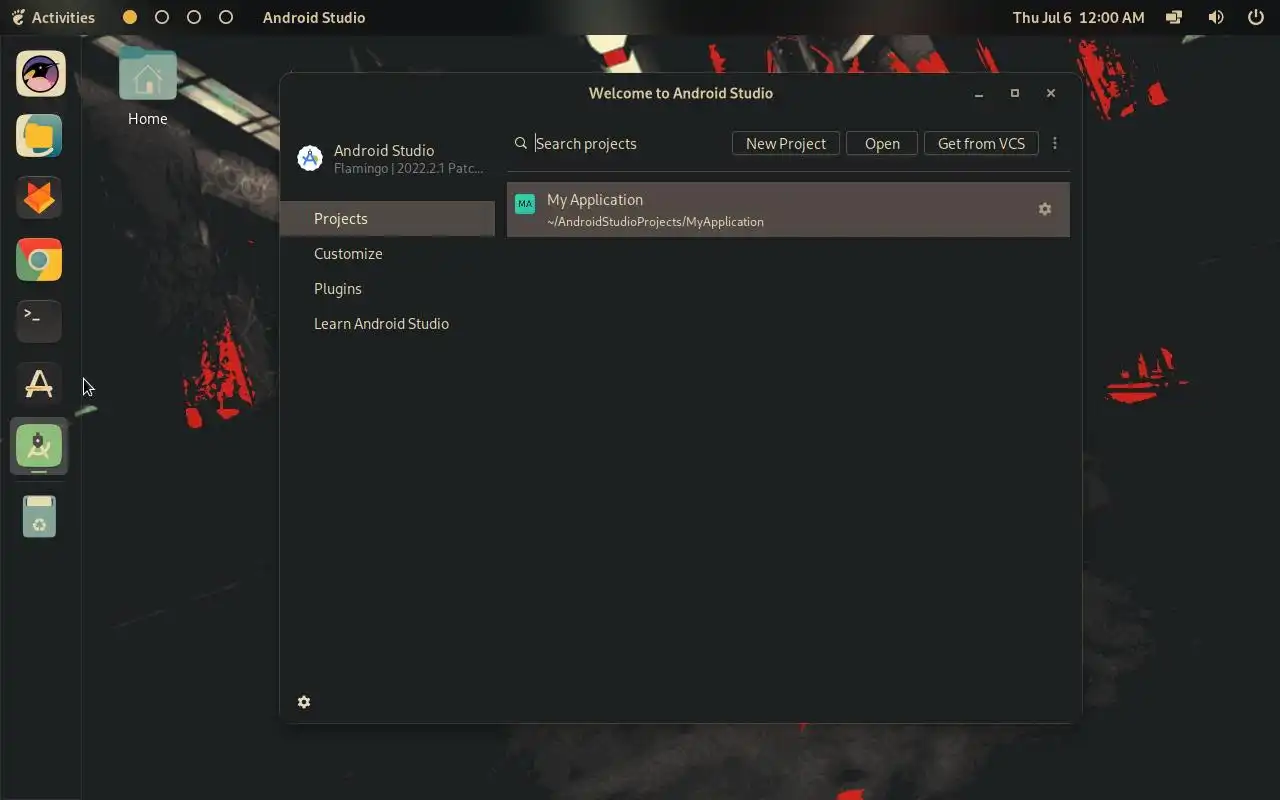Click the volume icon in top bar
Screen dimensions: 1280x800
1216,17
